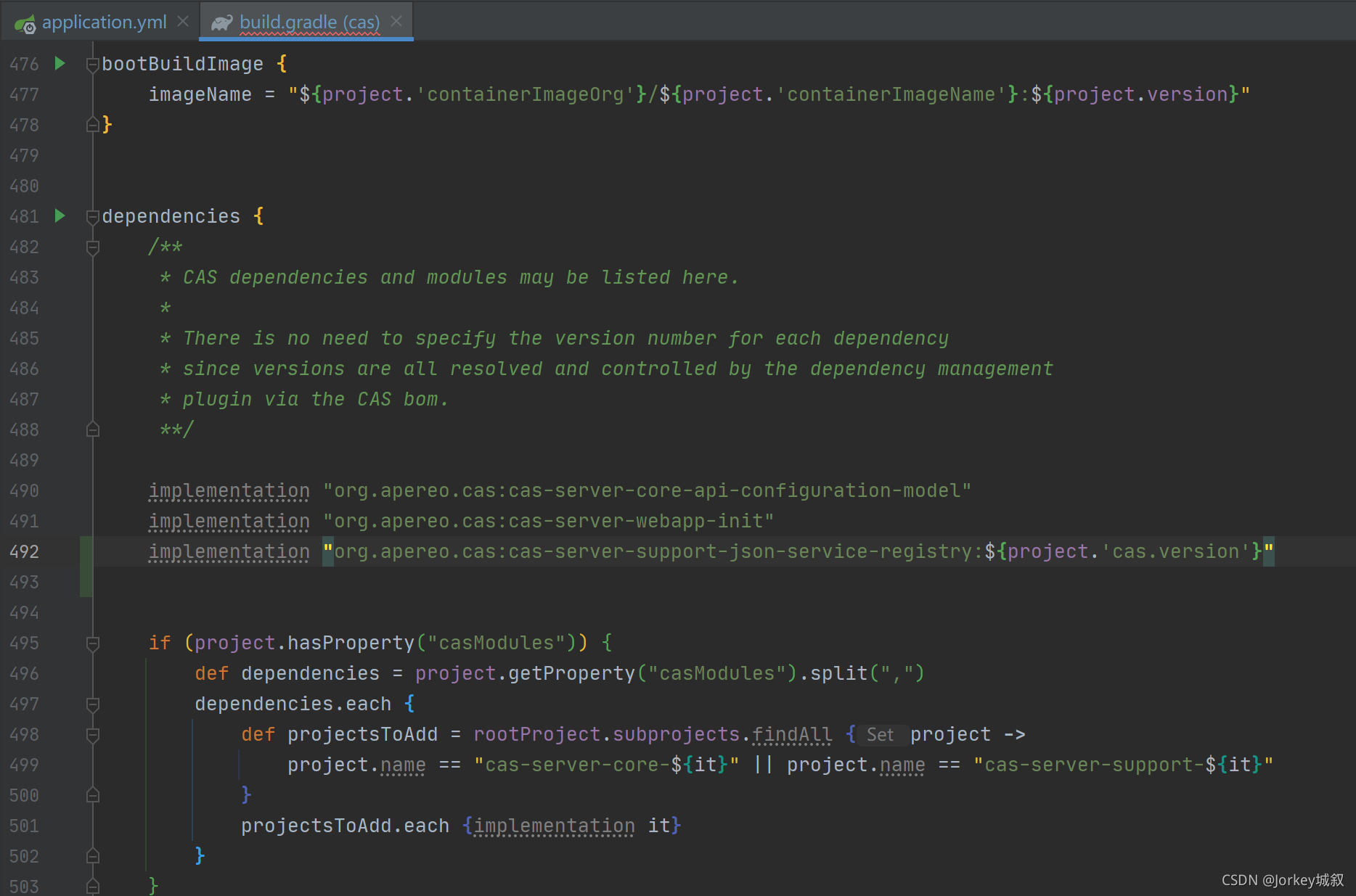1356x896 pixels.
Task: Click the green change marker beside line 492
Action: click(x=86, y=567)
